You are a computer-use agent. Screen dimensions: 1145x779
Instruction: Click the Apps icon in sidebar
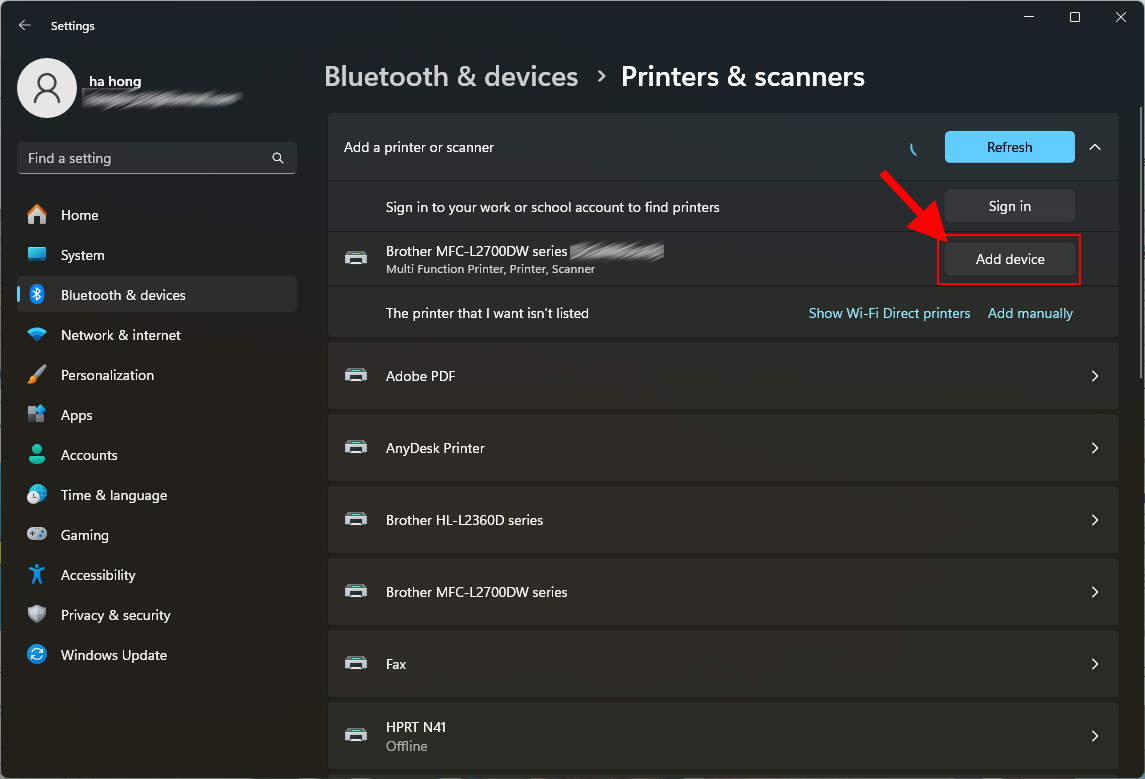pos(37,415)
